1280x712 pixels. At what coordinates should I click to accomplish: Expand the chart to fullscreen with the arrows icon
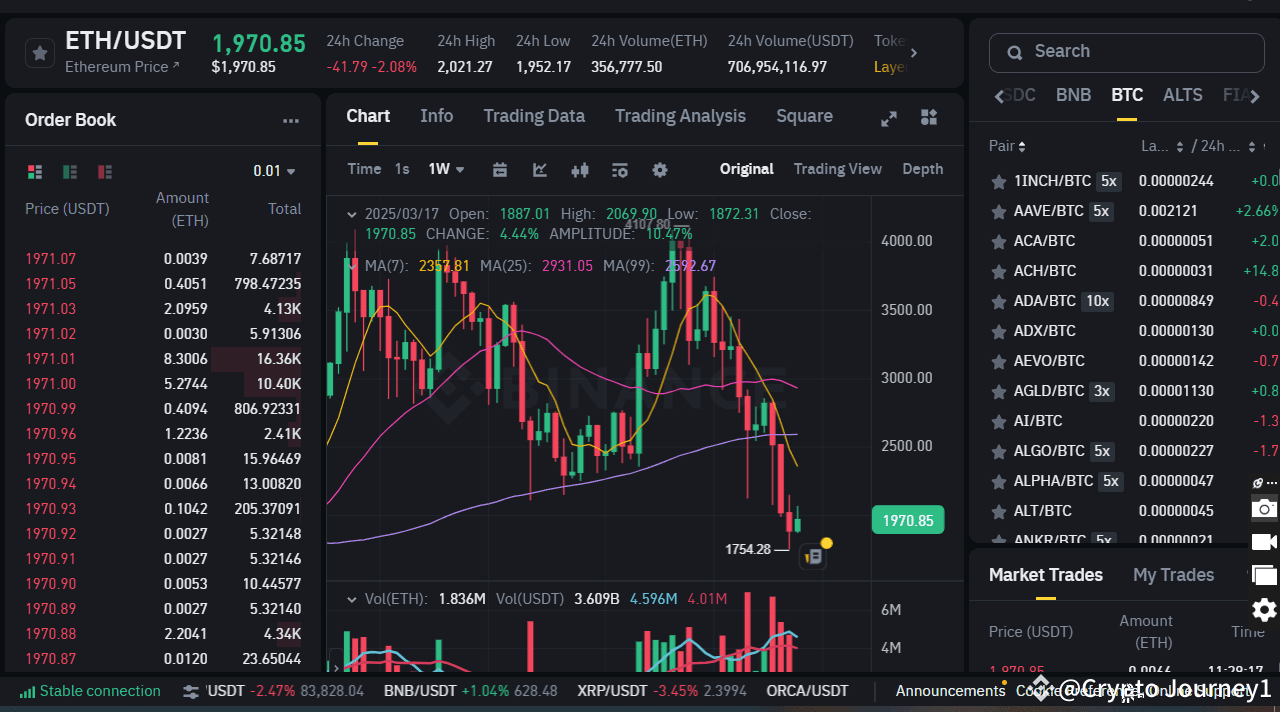(x=888, y=117)
